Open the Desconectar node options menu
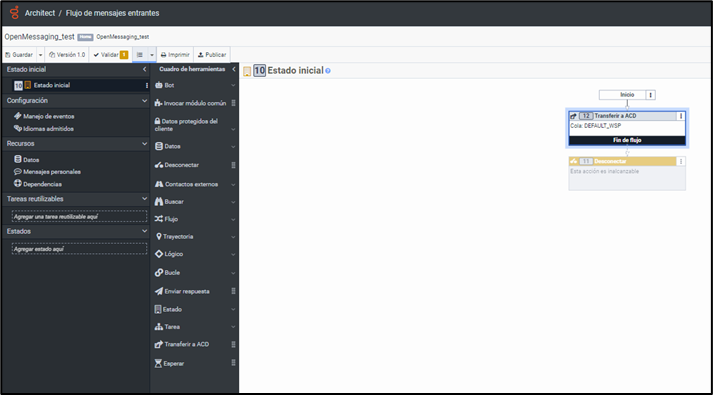The width and height of the screenshot is (713, 395). click(681, 161)
